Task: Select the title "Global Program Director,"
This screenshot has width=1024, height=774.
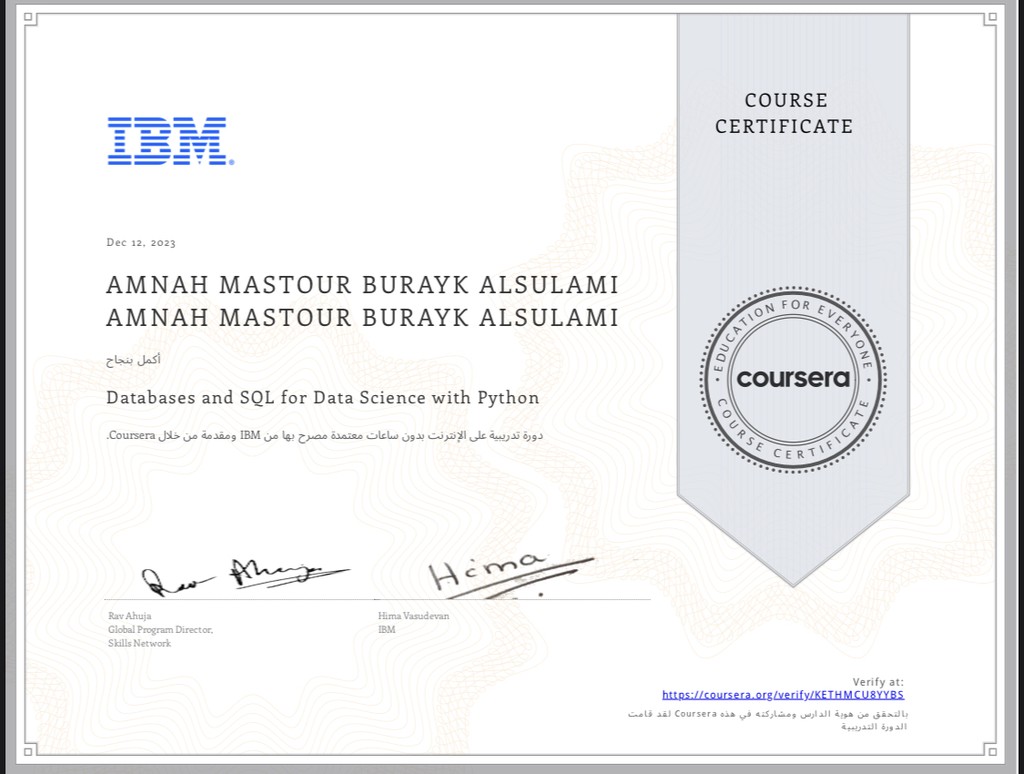Action: tap(161, 630)
